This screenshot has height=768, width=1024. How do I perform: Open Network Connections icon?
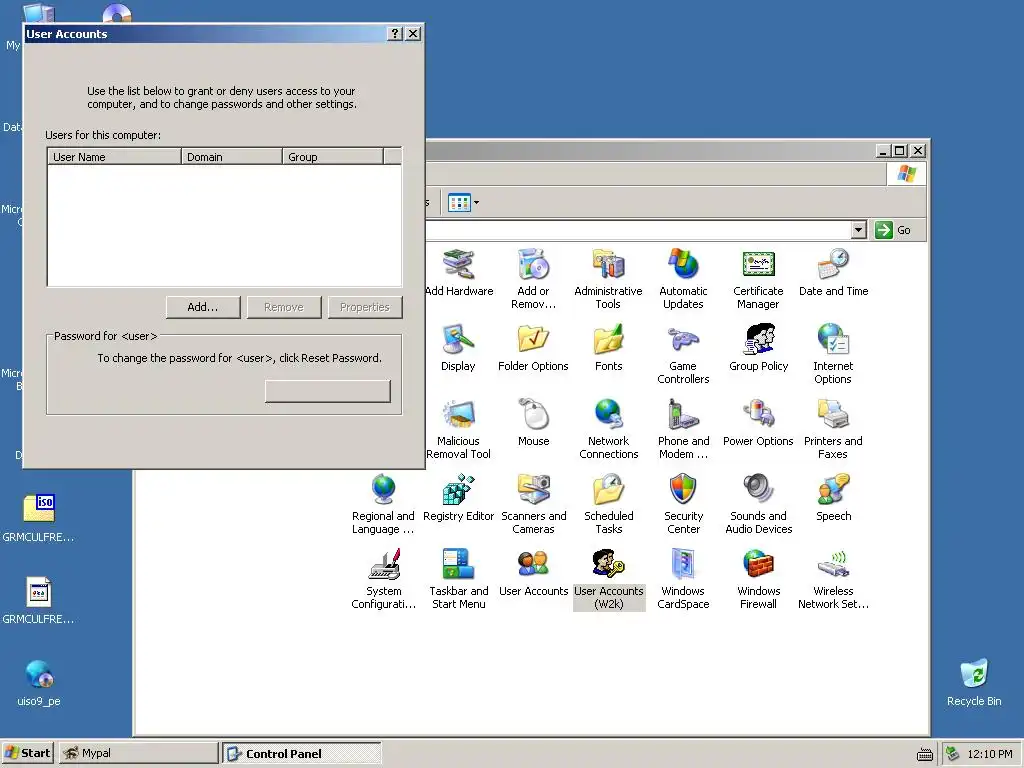click(x=609, y=415)
